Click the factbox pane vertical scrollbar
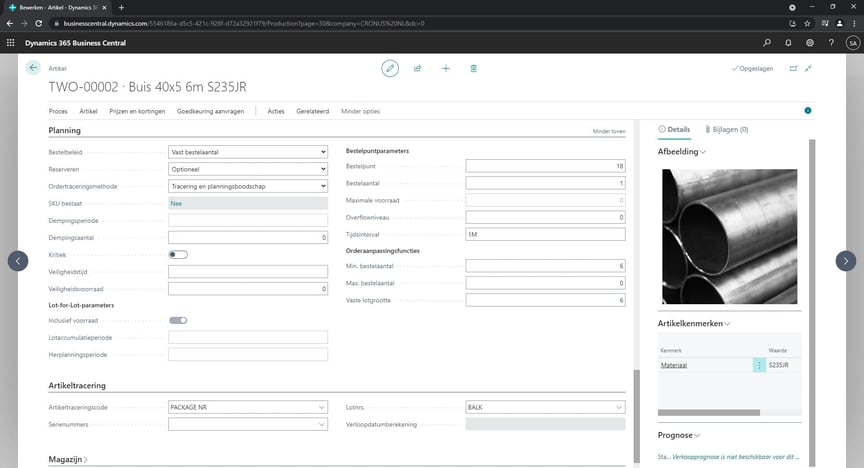This screenshot has height=468, width=864. pyautogui.click(x=812, y=303)
